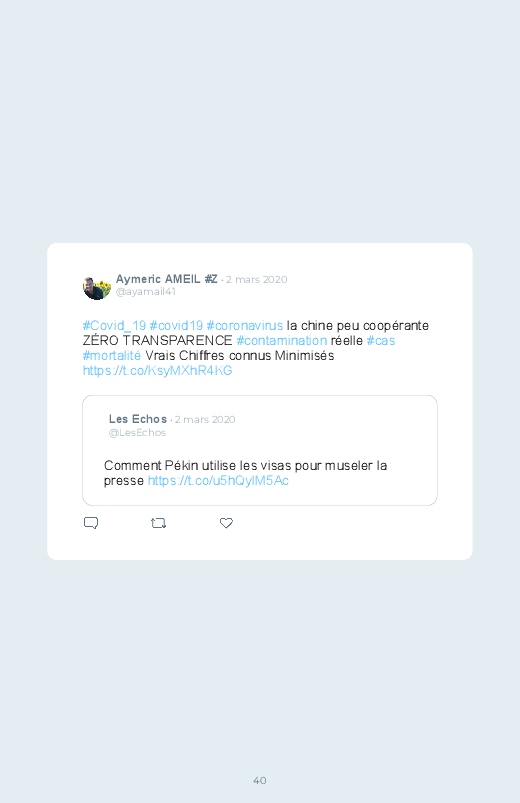Click the Les Echos account name
The width and height of the screenshot is (520, 803).
138,419
